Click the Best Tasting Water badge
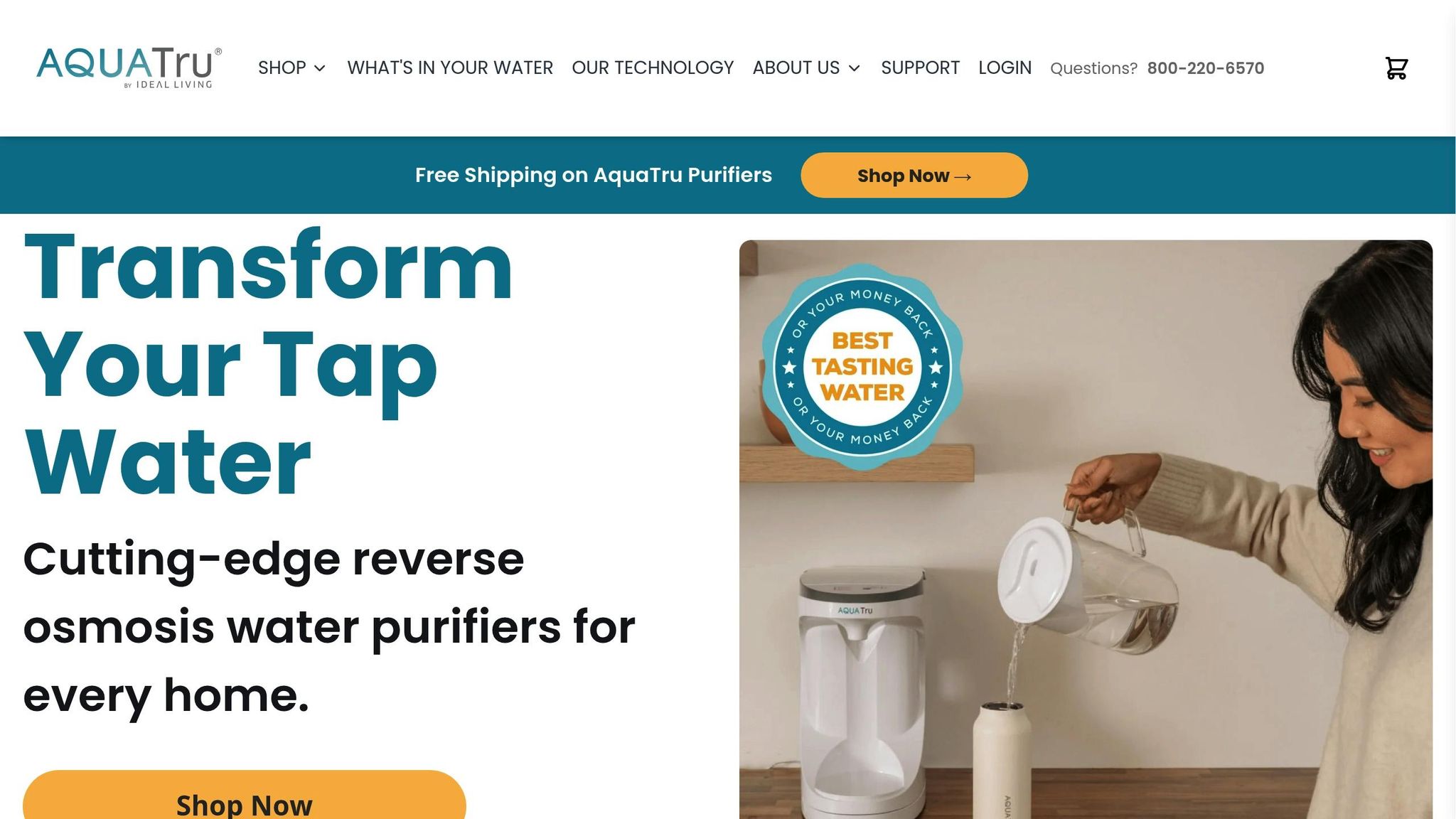1456x819 pixels. [x=862, y=367]
